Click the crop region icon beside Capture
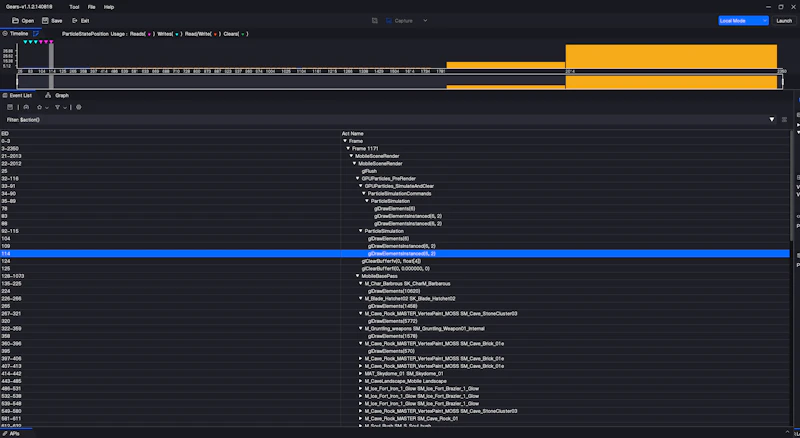 pyautogui.click(x=374, y=21)
